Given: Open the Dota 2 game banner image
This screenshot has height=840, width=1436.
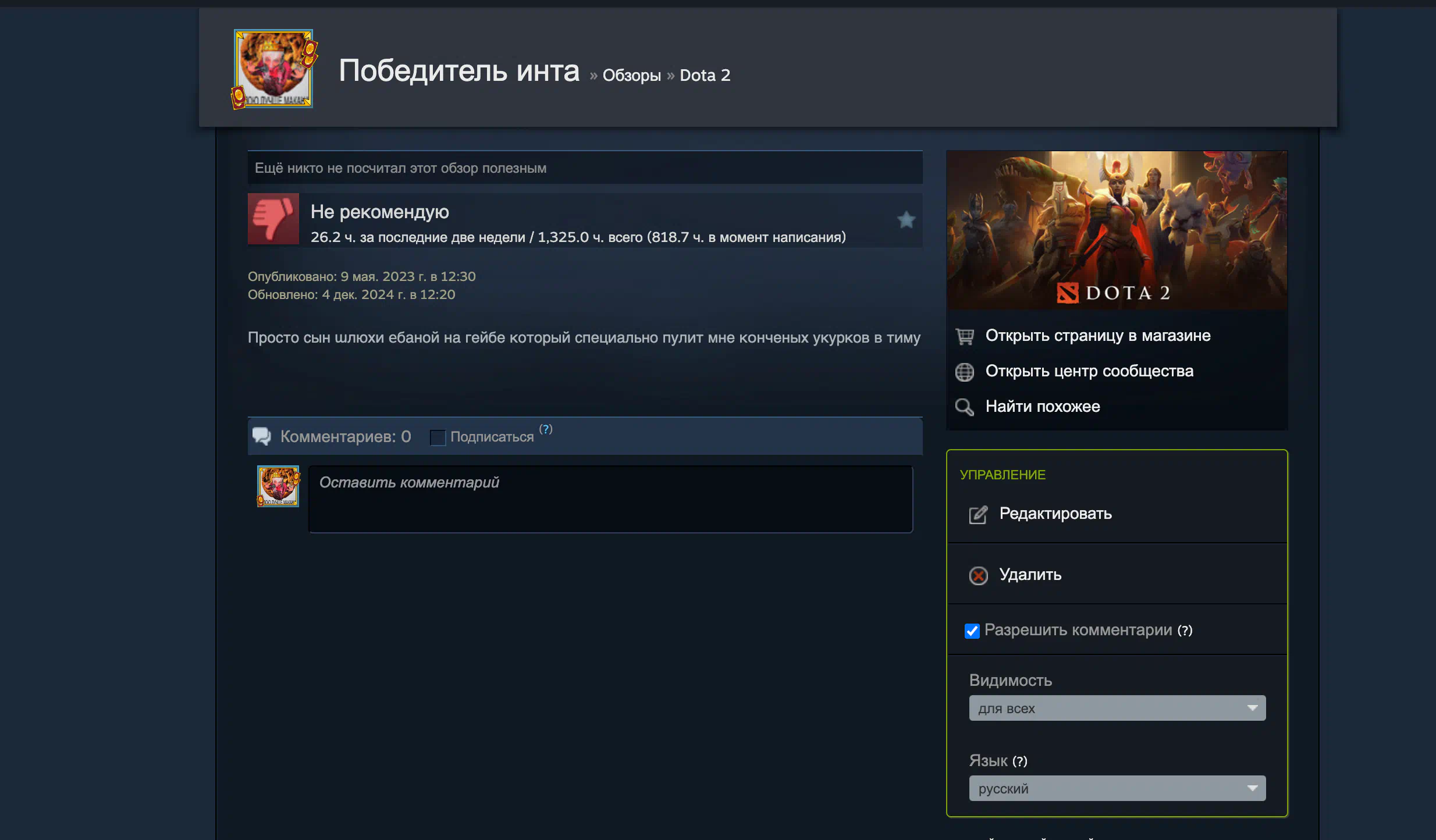Looking at the screenshot, I should (x=1117, y=230).
